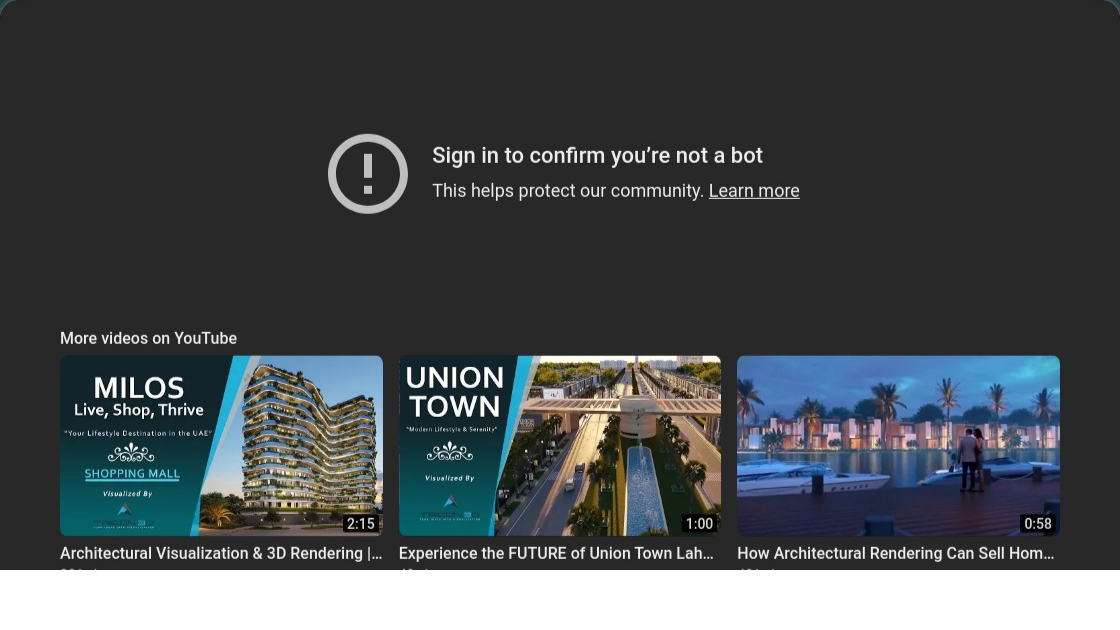The width and height of the screenshot is (1120, 630).
Task: Open 'How Architectural Rendering Can Sell Homes' title
Action: coord(895,553)
